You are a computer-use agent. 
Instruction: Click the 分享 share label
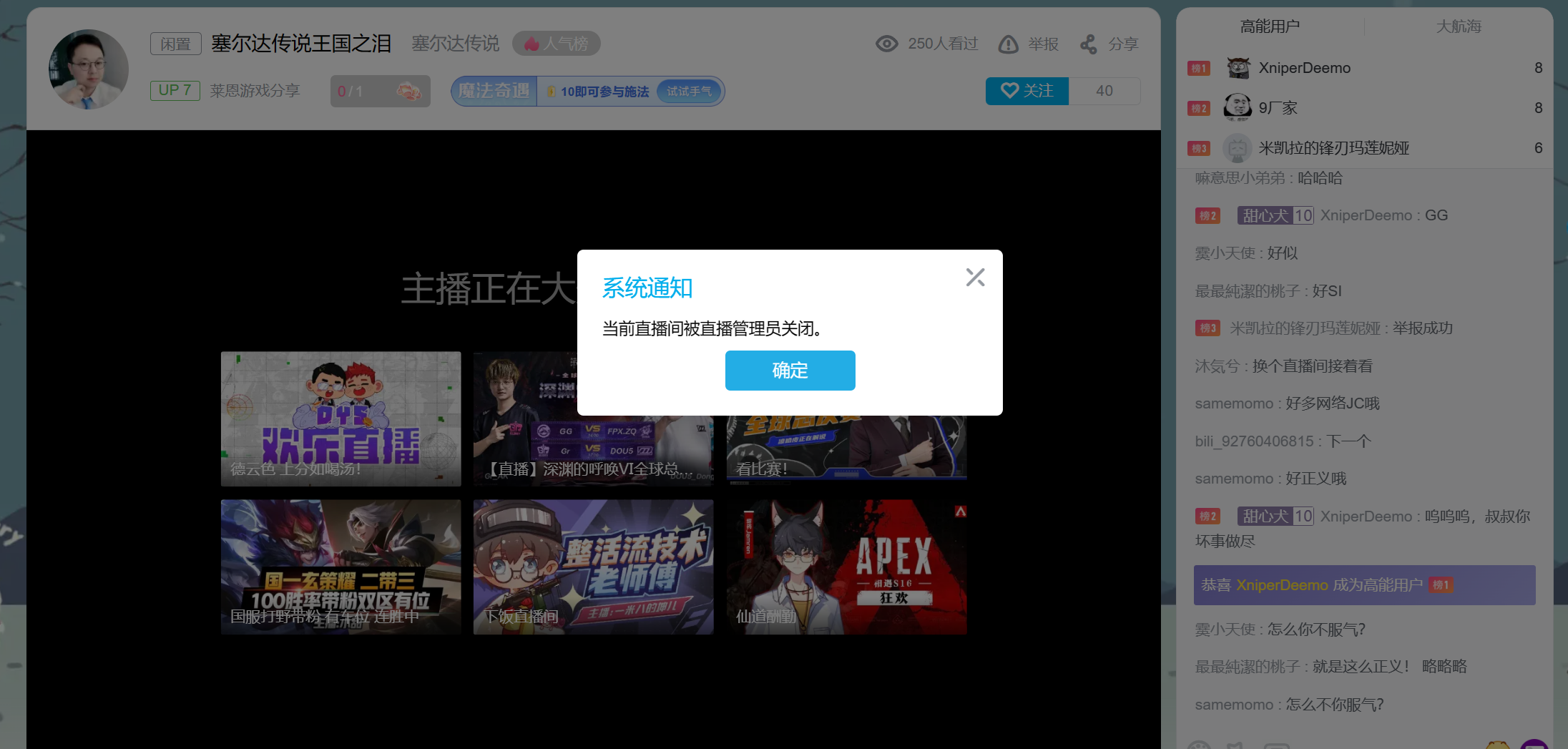point(1123,44)
